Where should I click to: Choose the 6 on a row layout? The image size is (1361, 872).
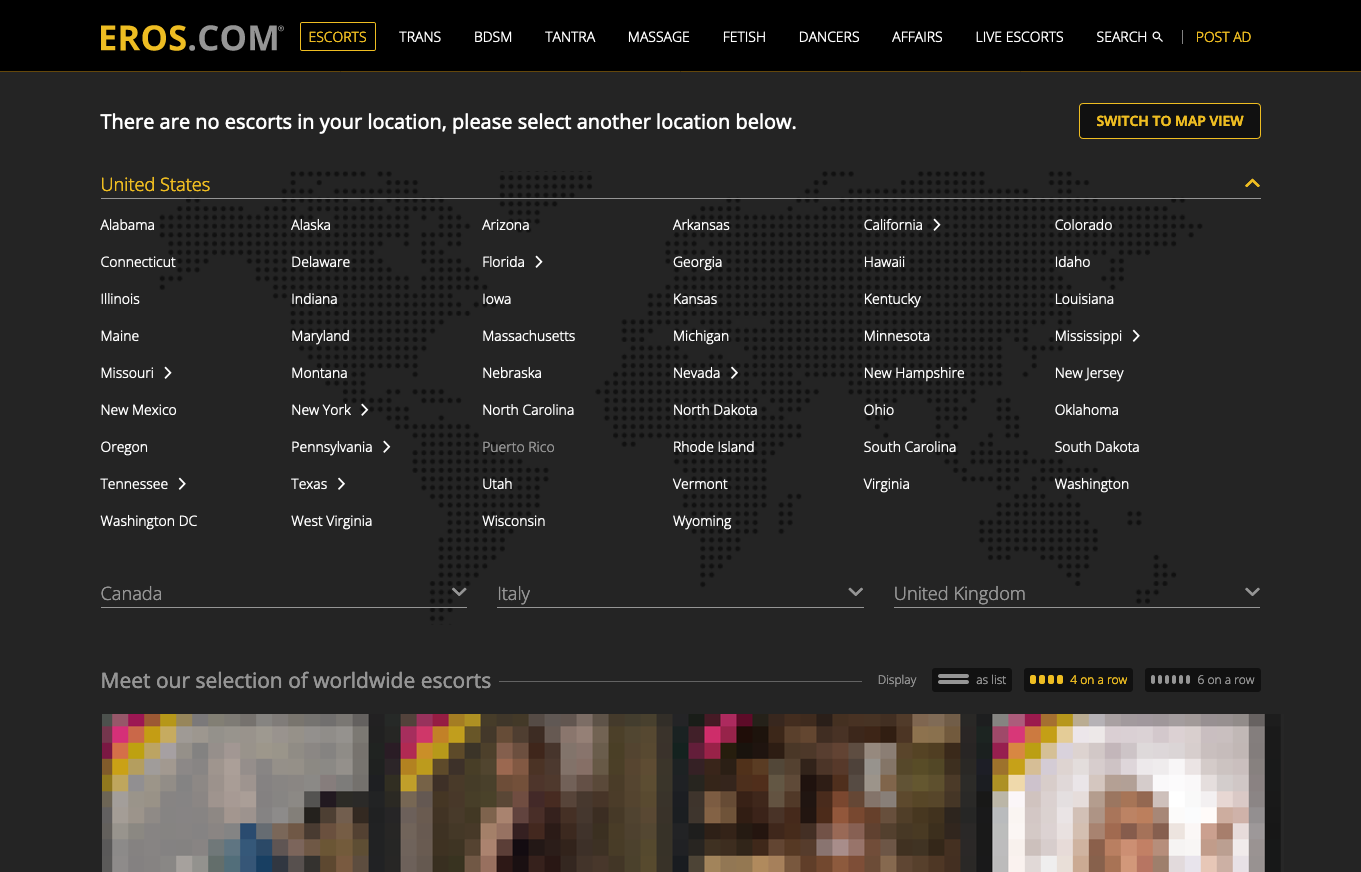tap(1202, 680)
